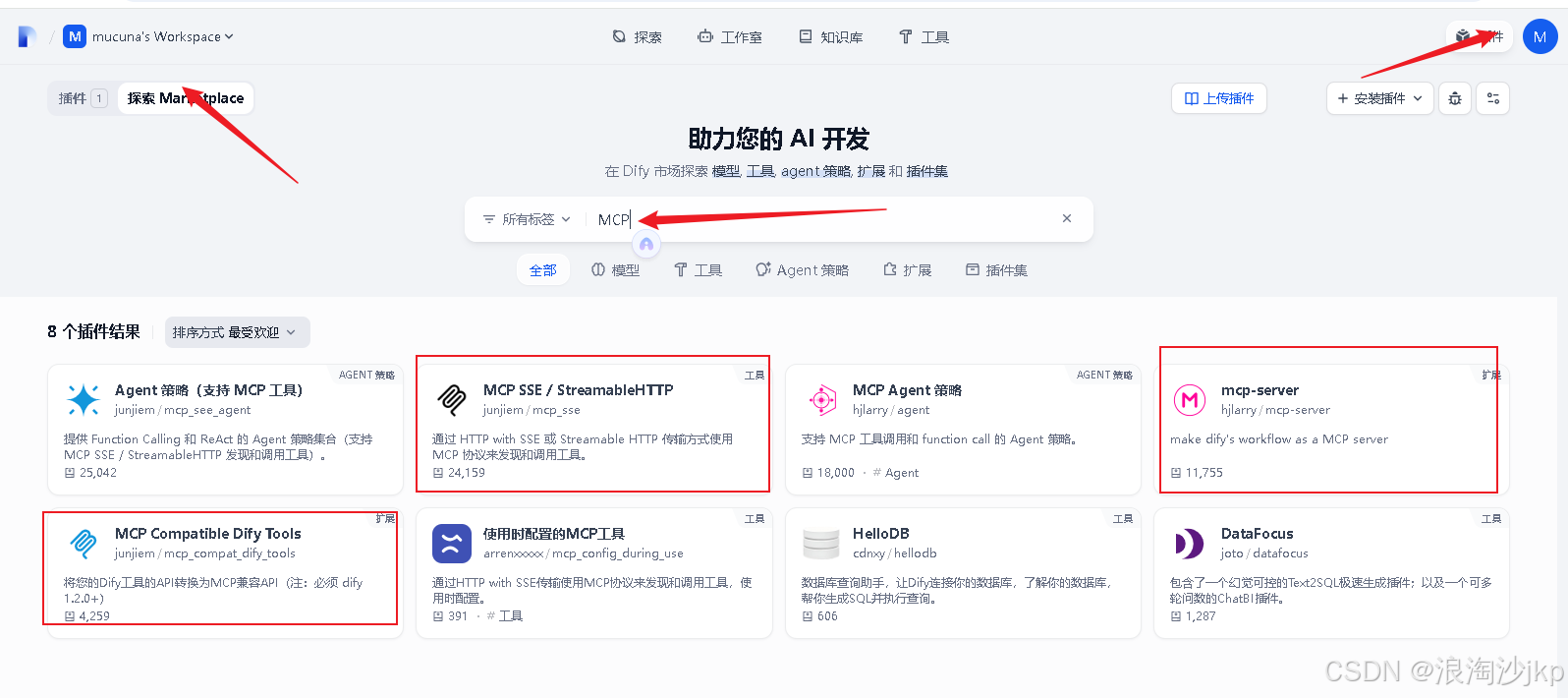The image size is (1568, 698).
Task: Clear the search with the X icon
Action: tap(1067, 218)
